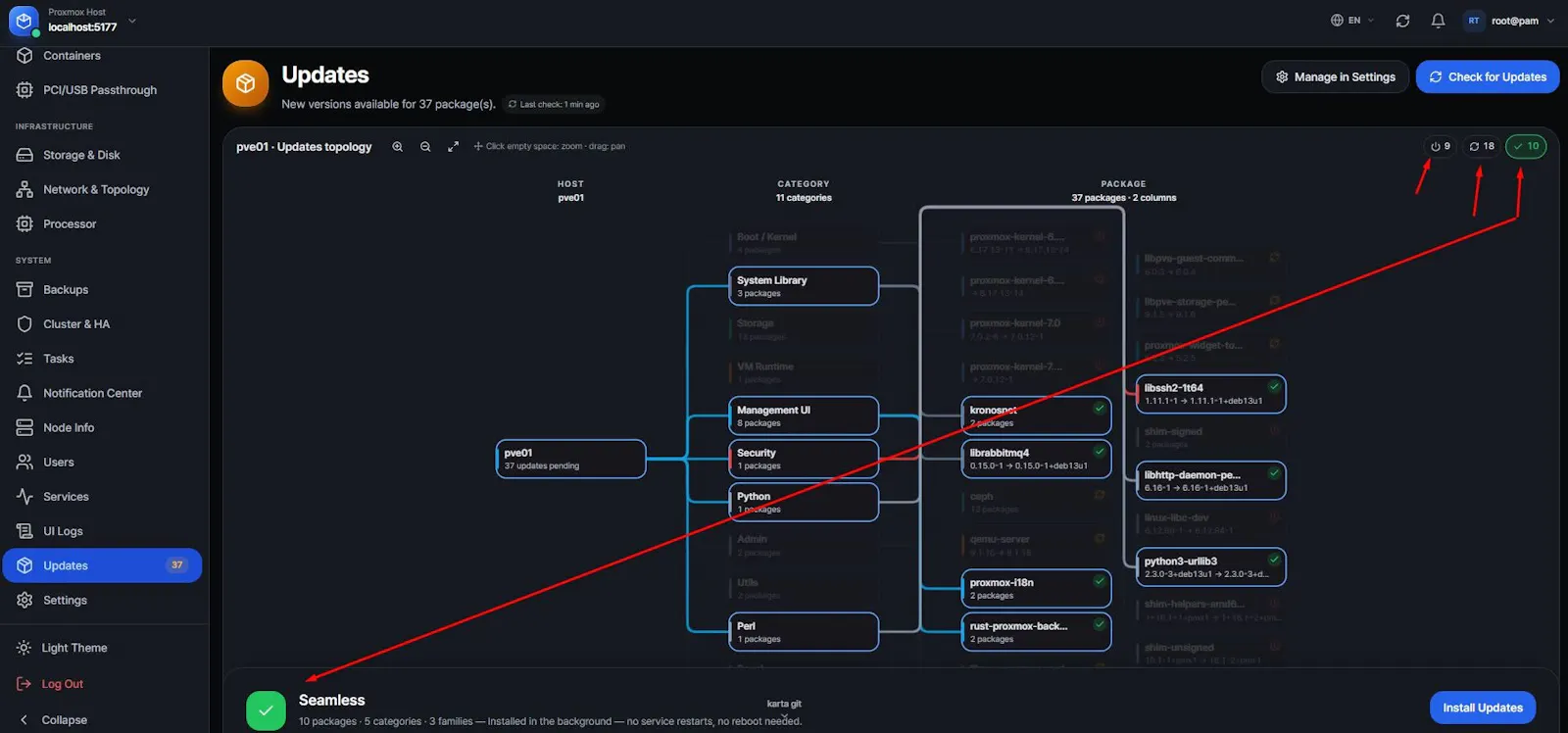Click the rust-proxmox-back... package node

[x=1037, y=632]
